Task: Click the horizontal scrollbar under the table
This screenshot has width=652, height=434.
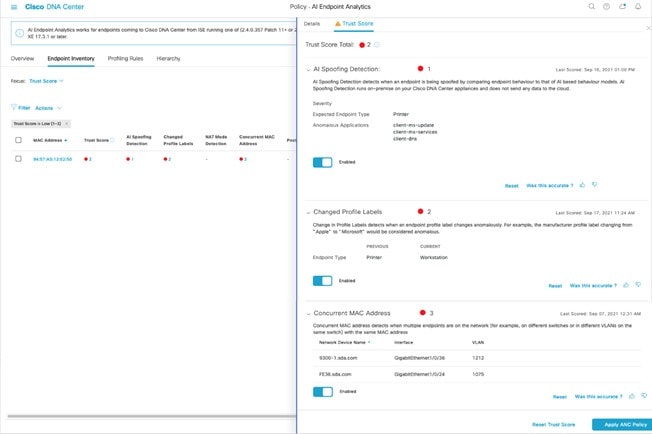Action: (152, 416)
